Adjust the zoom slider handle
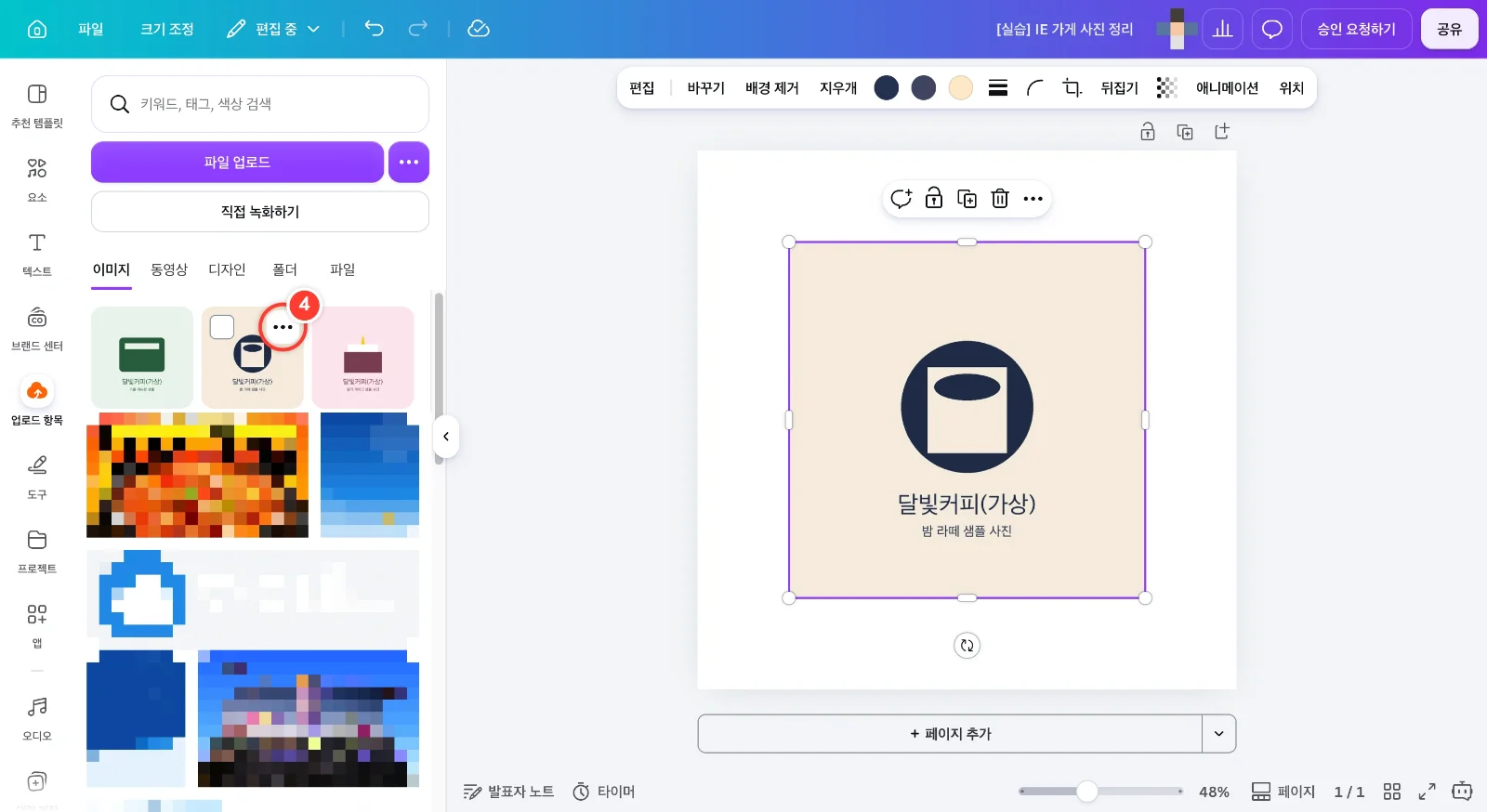Screen dimensions: 1487x812 pos(1087,792)
